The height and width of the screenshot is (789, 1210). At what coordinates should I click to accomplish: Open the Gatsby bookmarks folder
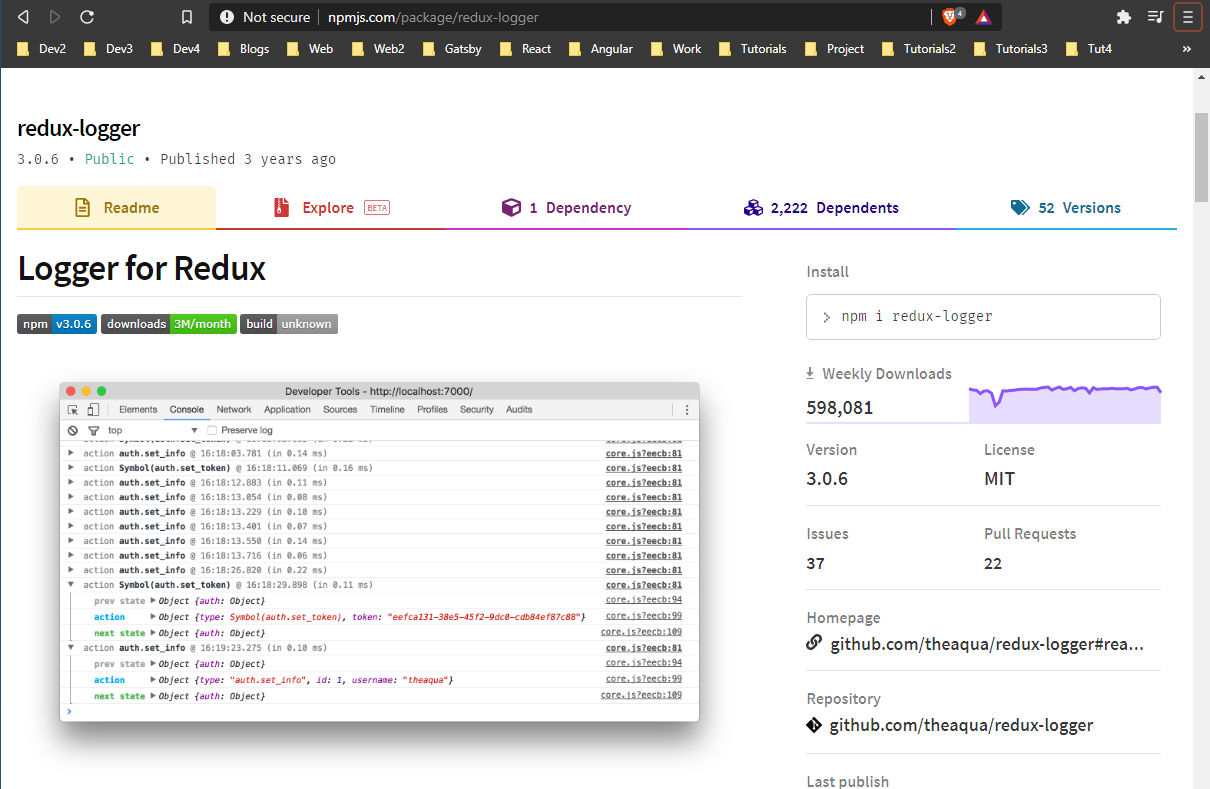452,48
